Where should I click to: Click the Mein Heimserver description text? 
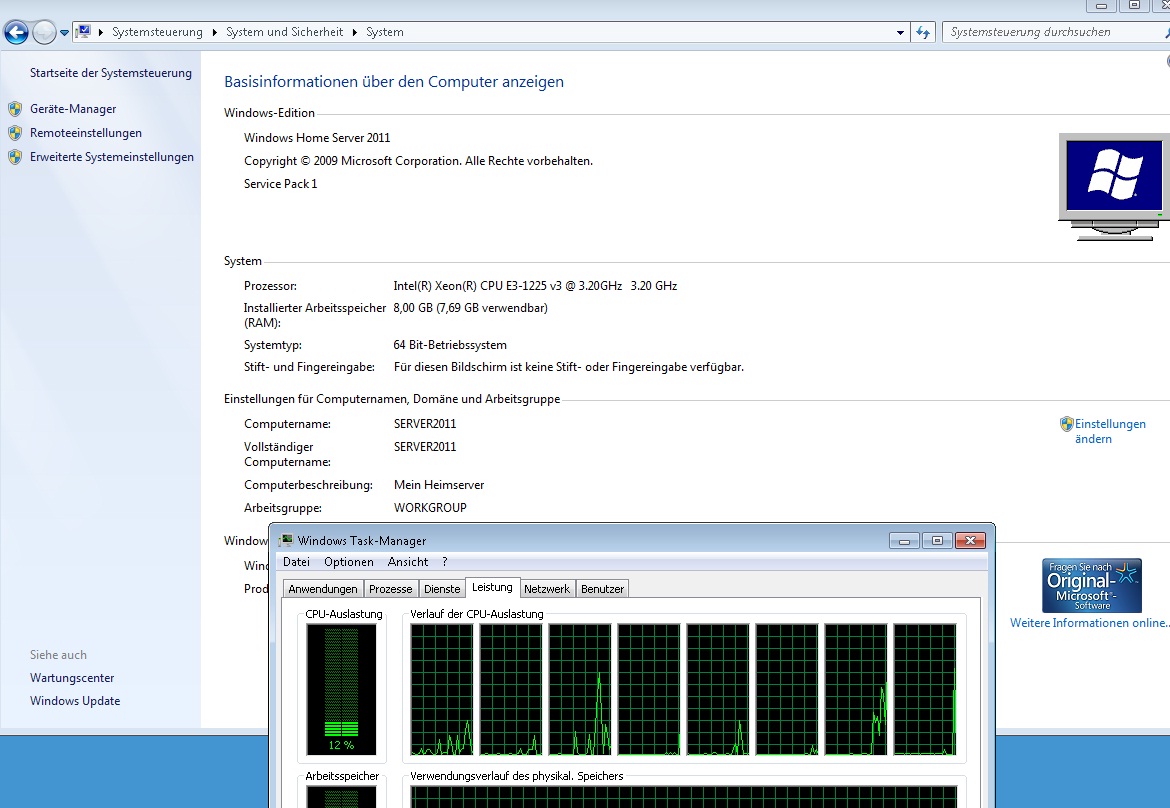[439, 485]
